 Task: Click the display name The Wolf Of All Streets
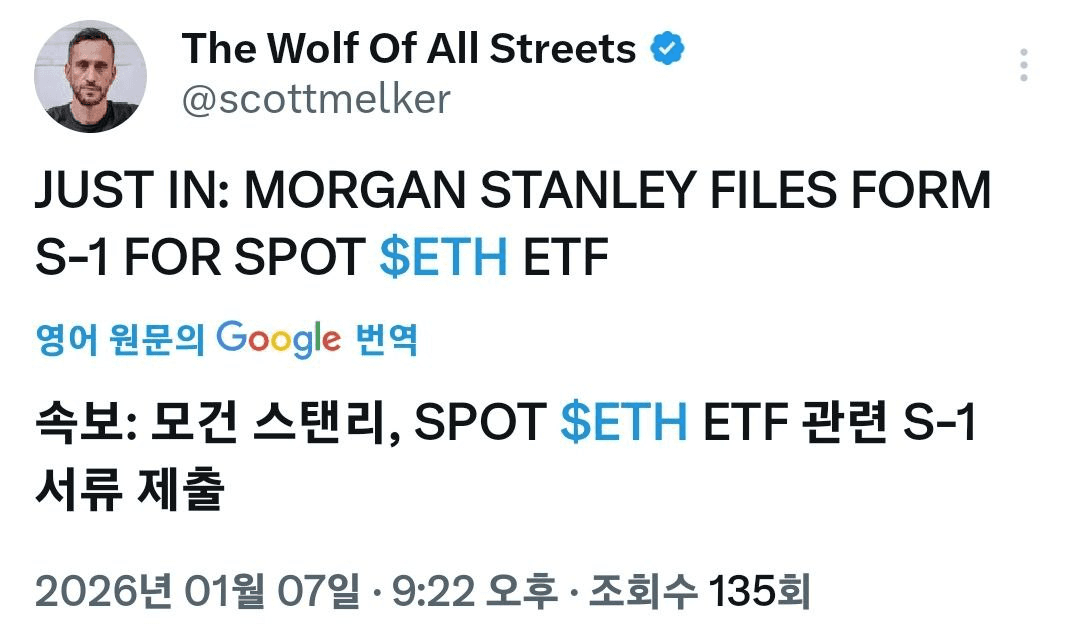coord(408,48)
